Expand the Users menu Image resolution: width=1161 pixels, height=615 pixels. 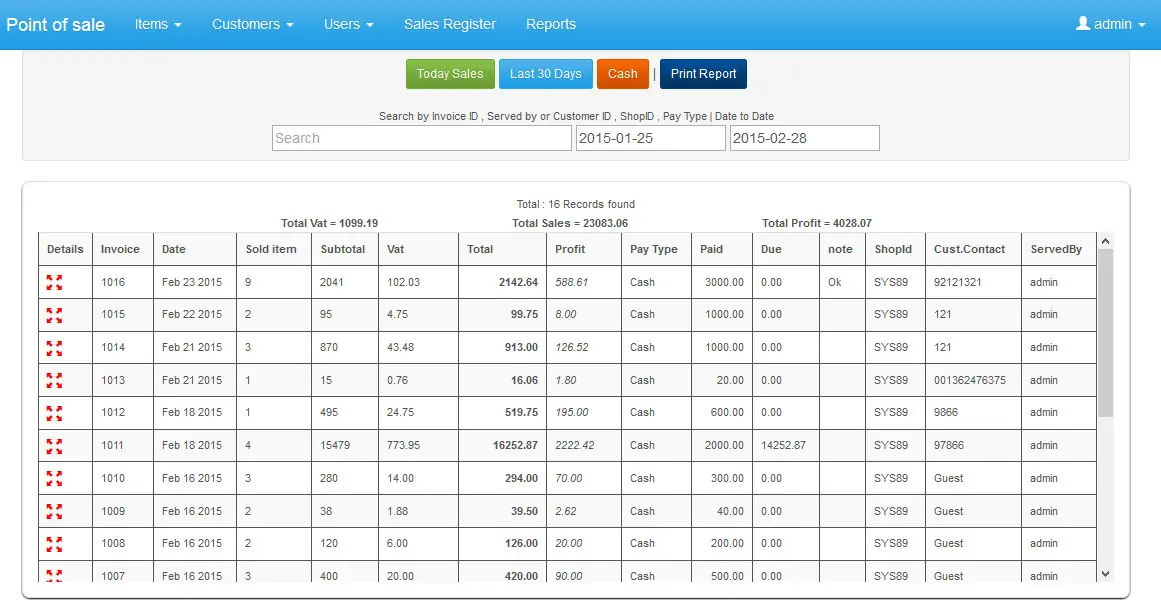click(x=349, y=24)
